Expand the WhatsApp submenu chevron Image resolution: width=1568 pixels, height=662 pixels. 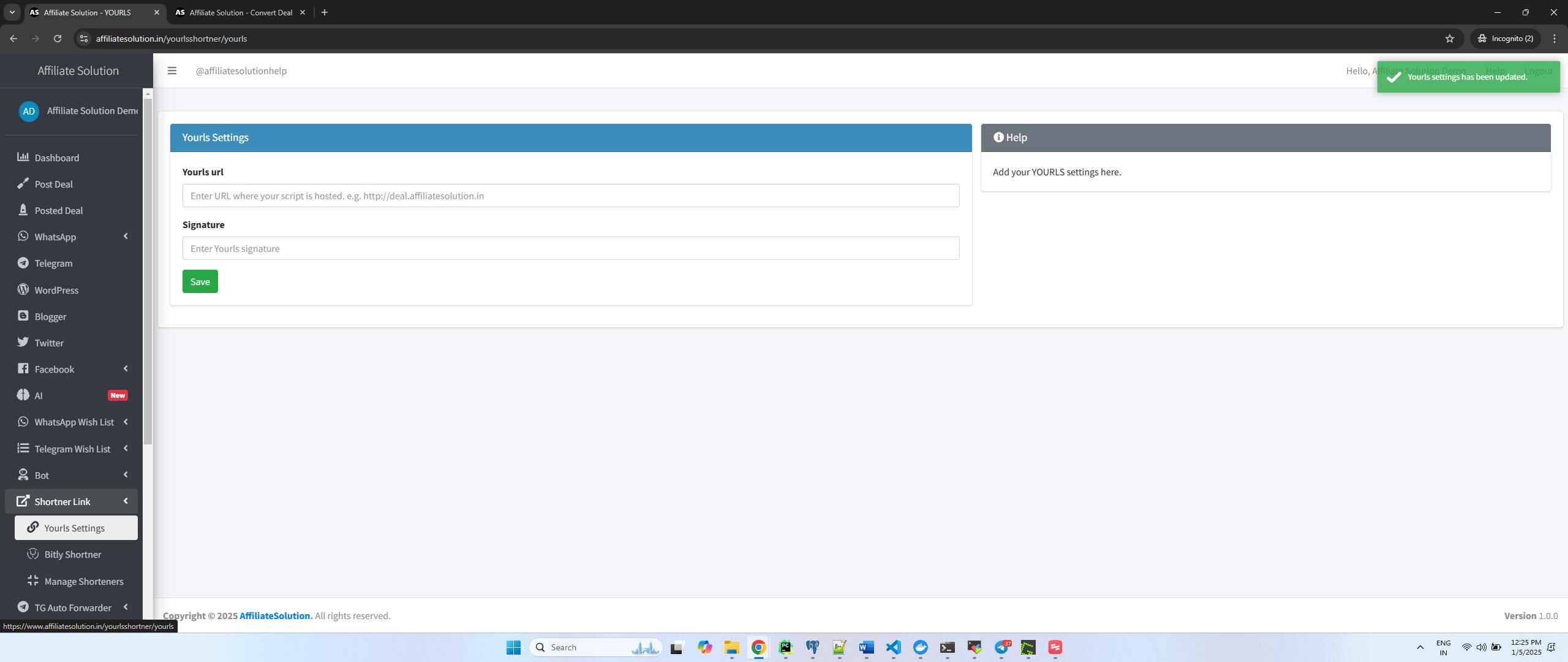click(x=126, y=237)
